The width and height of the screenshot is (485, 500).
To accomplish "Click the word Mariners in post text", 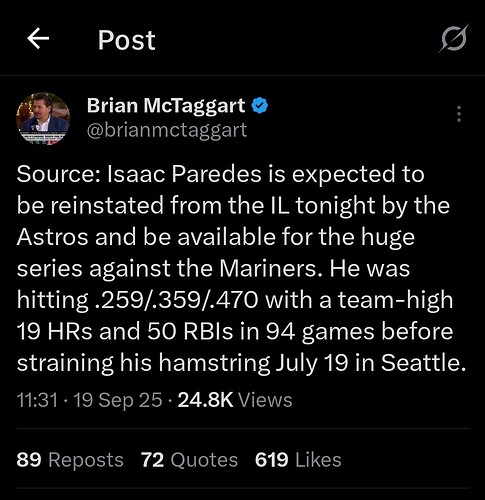I will coord(267,269).
